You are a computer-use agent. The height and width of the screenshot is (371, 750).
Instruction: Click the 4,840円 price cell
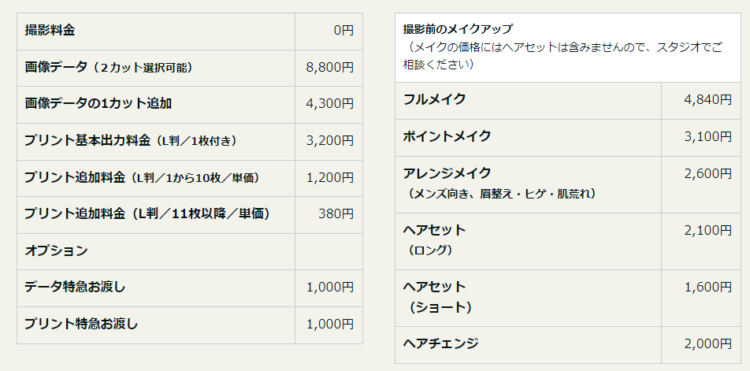[701, 101]
